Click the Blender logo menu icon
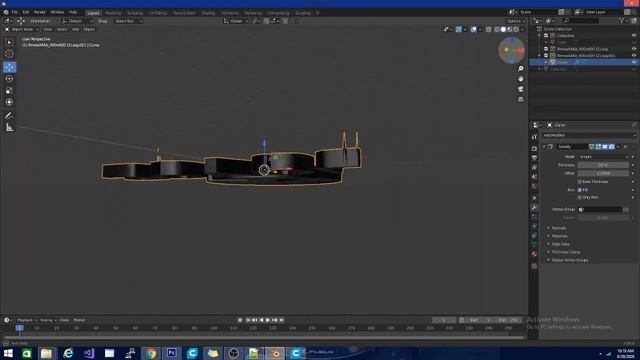 coord(6,12)
